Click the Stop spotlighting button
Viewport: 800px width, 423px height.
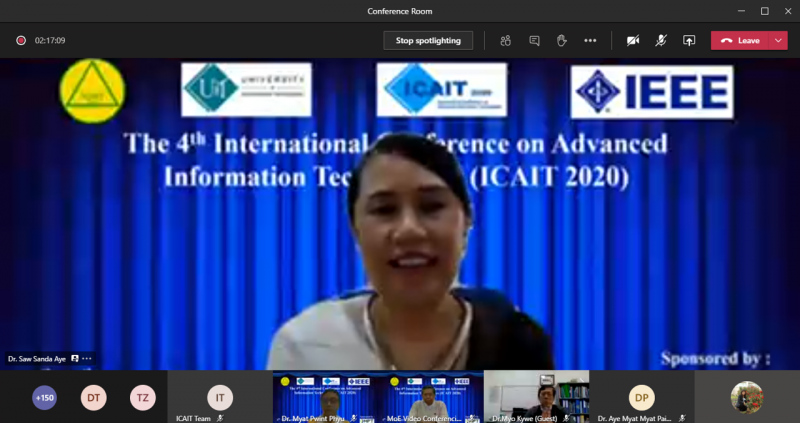tap(428, 40)
